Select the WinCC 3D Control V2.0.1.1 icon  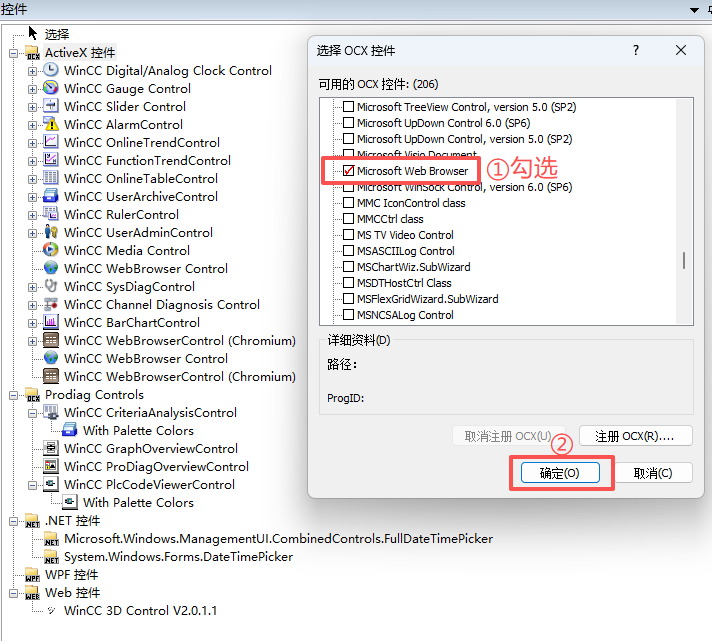coord(51,611)
